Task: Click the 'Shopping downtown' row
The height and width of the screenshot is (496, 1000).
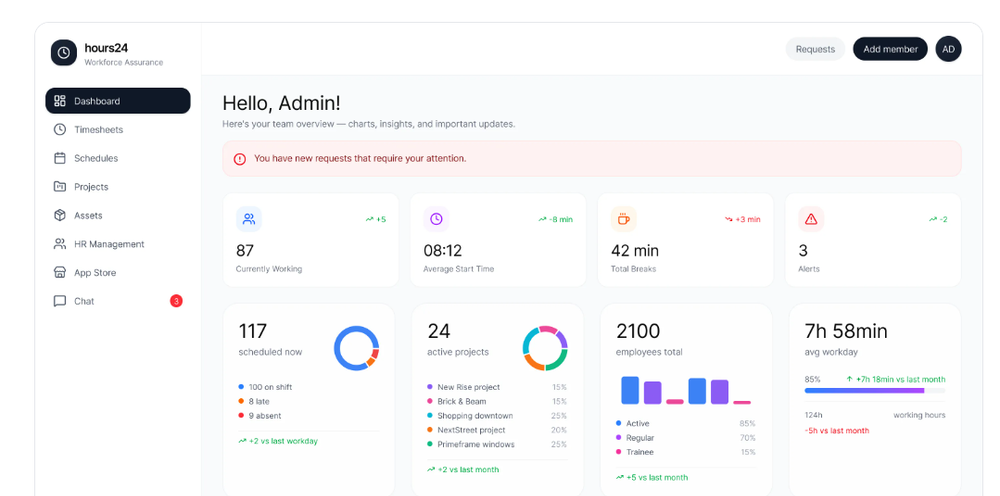Action: pyautogui.click(x=497, y=416)
